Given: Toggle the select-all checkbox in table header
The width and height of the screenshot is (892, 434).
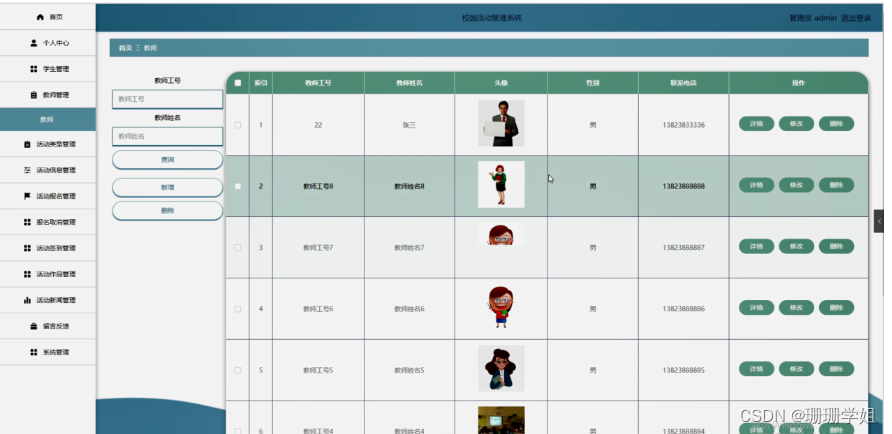Looking at the screenshot, I should click(x=238, y=83).
